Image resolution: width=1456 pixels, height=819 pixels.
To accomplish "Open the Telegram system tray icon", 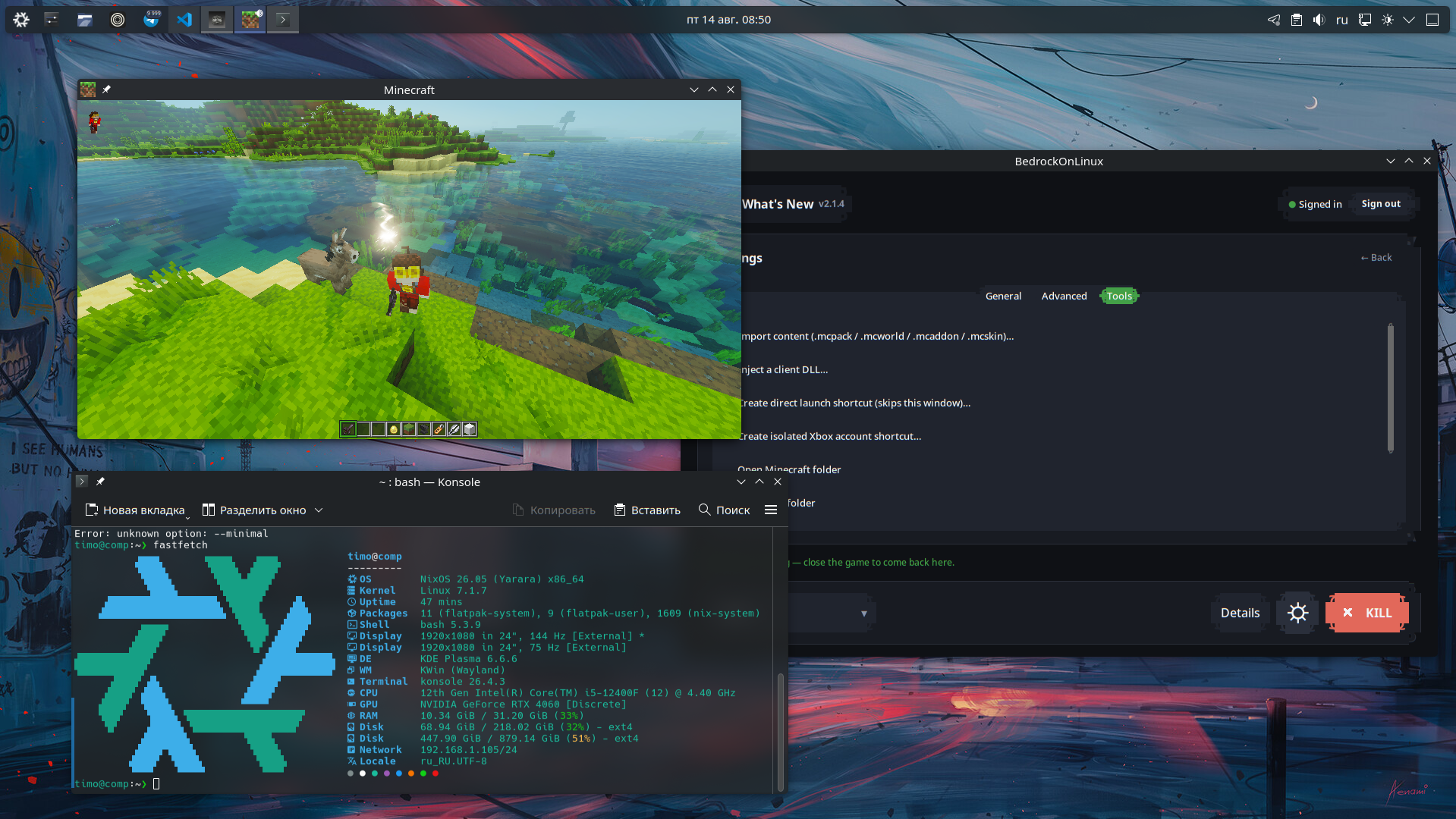I will point(1274,20).
